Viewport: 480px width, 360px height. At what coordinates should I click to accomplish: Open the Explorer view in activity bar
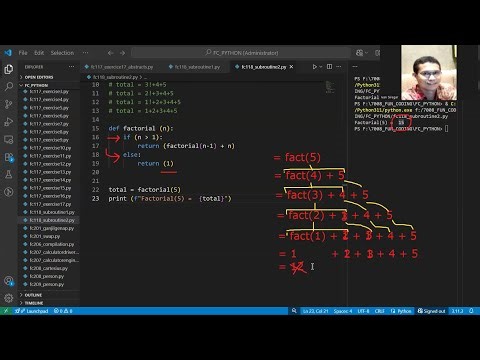9,69
